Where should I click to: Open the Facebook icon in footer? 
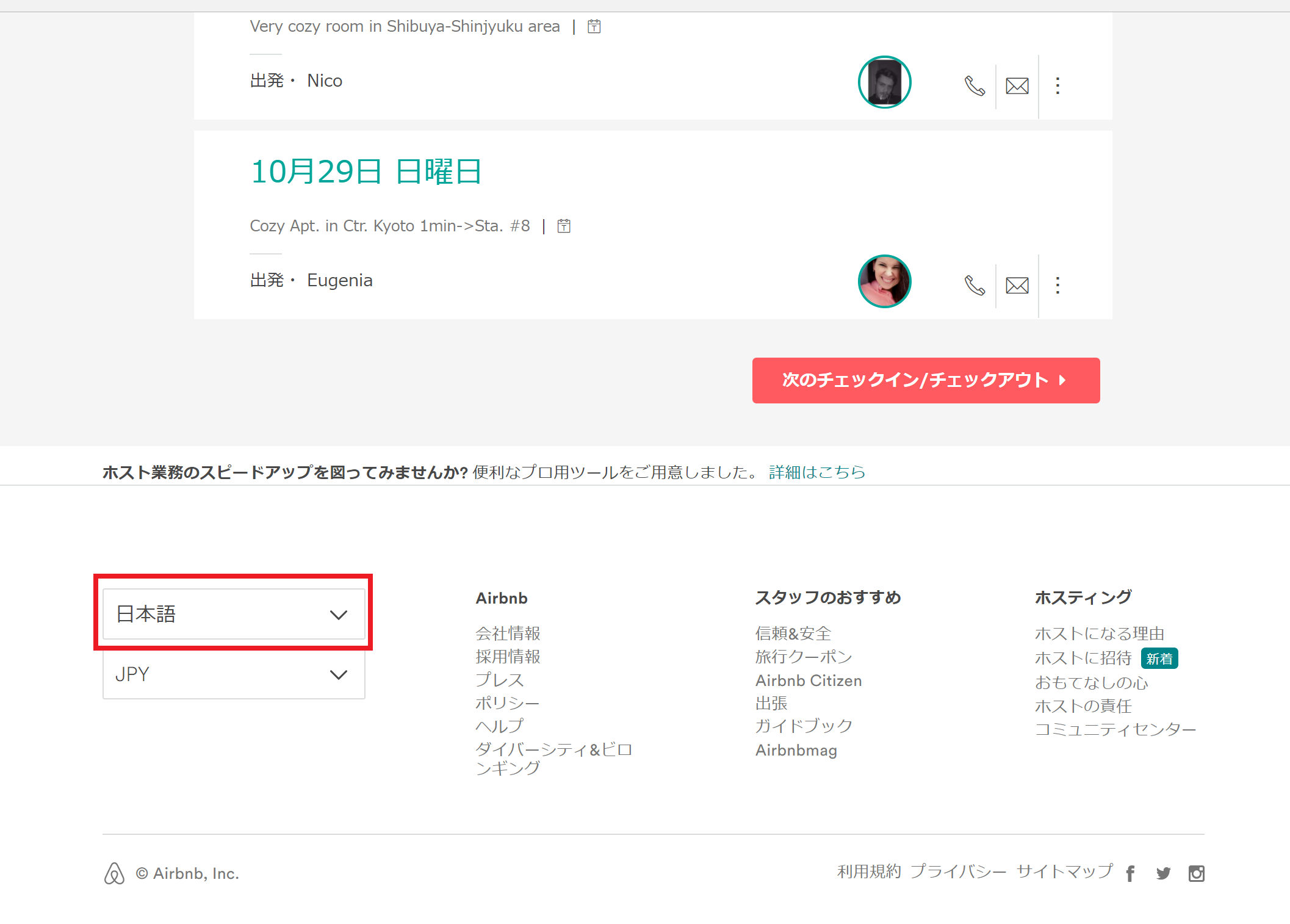(1130, 874)
